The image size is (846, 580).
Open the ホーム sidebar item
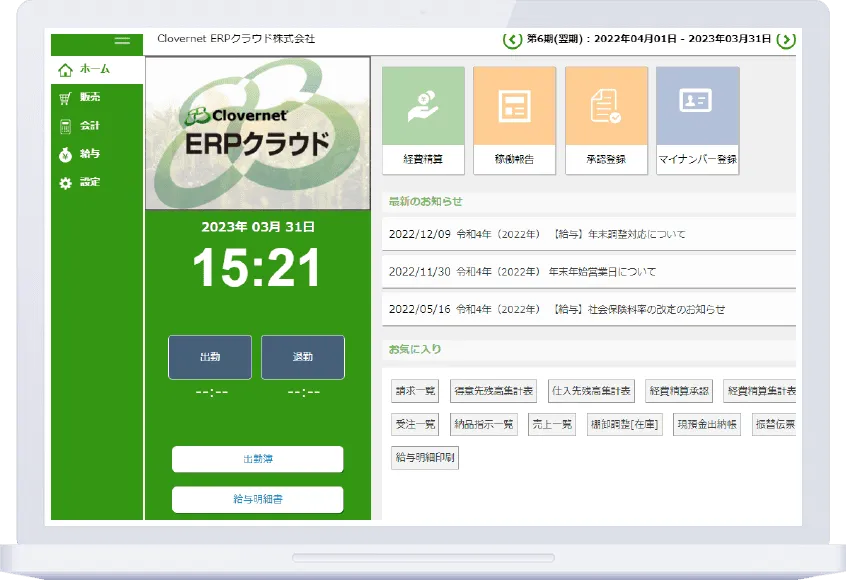coord(97,69)
